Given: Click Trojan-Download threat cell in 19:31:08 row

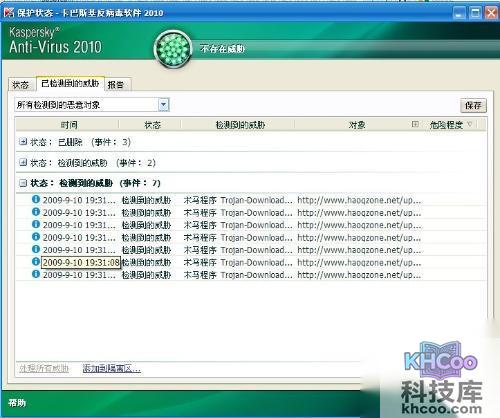Looking at the screenshot, I should [238, 263].
